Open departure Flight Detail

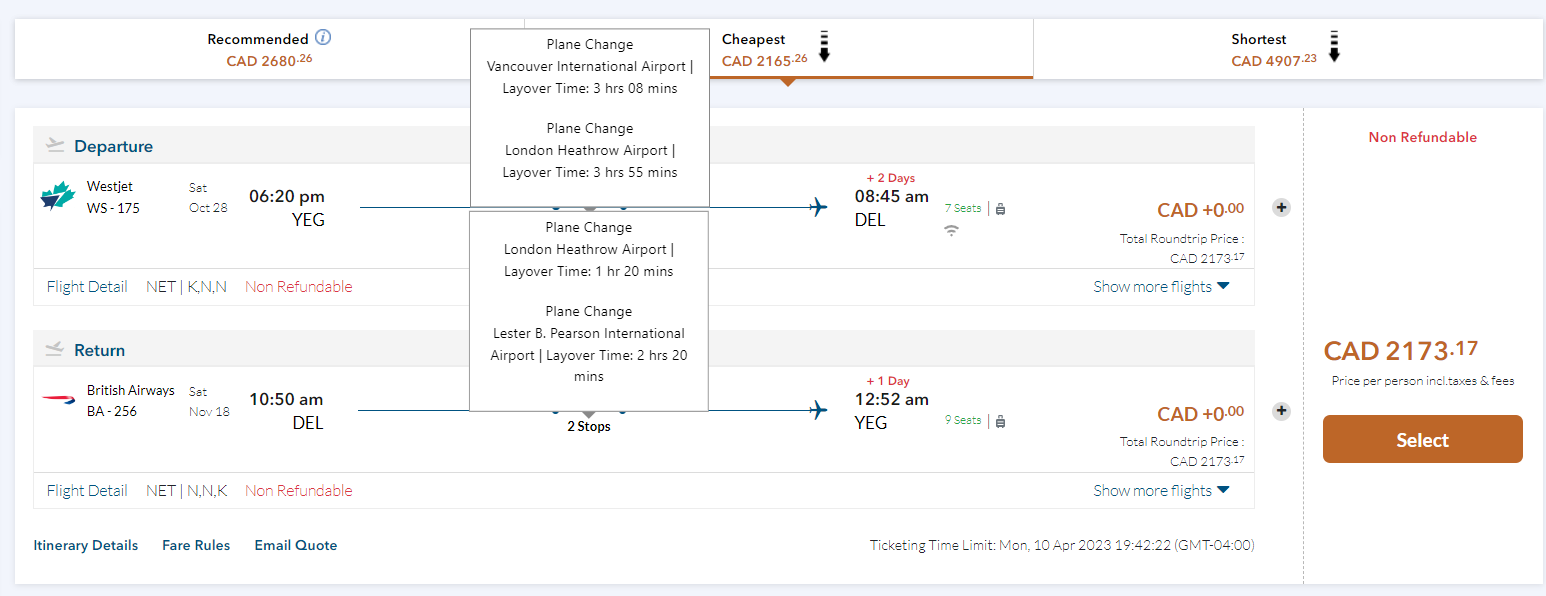click(x=87, y=287)
